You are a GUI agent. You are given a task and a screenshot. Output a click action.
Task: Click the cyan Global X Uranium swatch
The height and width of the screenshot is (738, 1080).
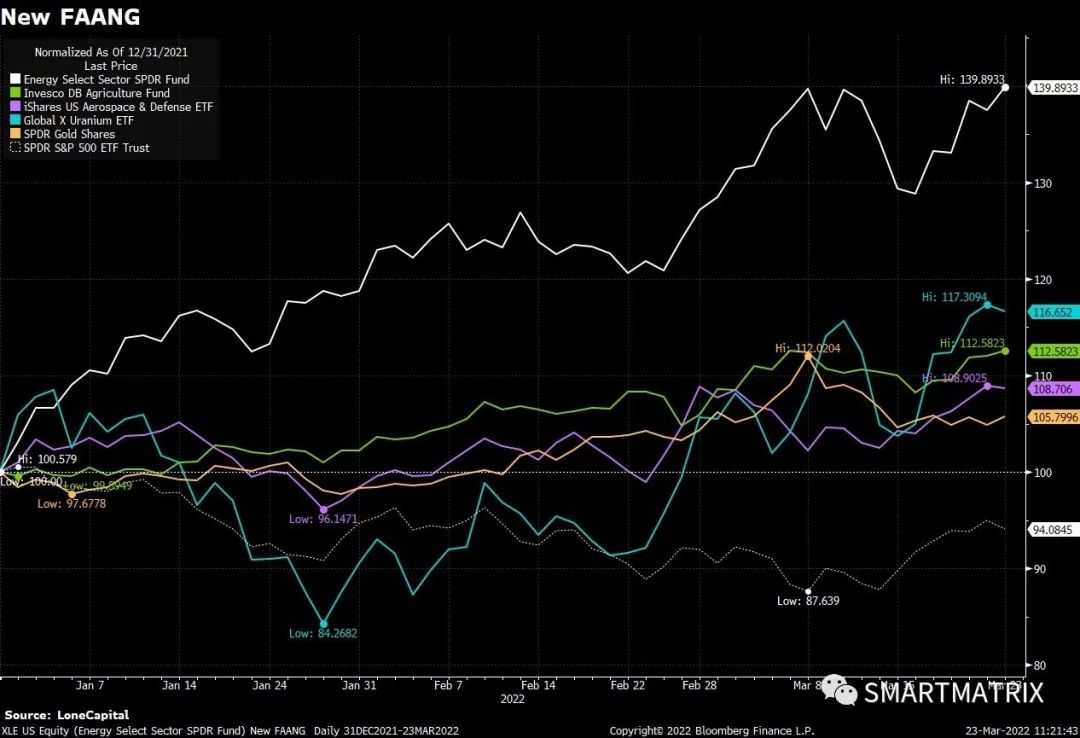[x=16, y=120]
